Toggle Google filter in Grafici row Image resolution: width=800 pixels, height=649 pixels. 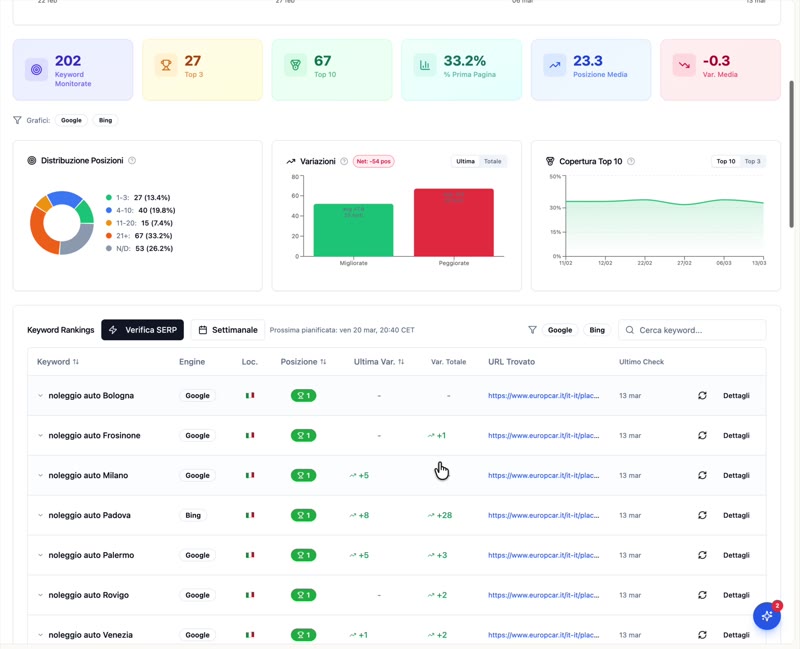tap(71, 120)
